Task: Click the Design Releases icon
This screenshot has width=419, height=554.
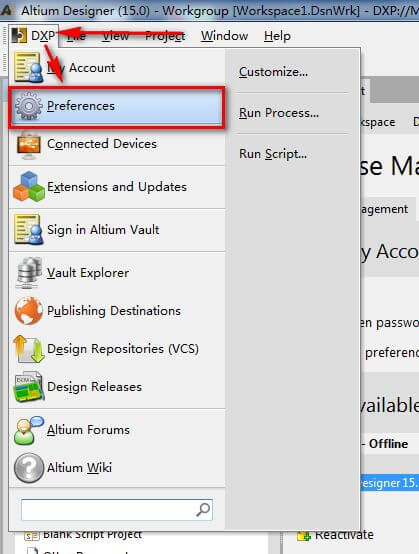Action: 29,387
